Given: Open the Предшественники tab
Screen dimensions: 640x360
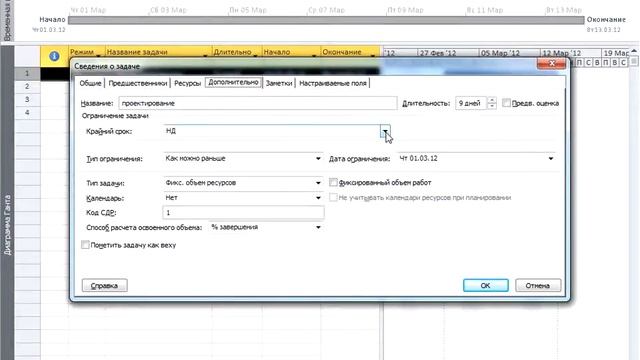Looking at the screenshot, I should point(138,83).
